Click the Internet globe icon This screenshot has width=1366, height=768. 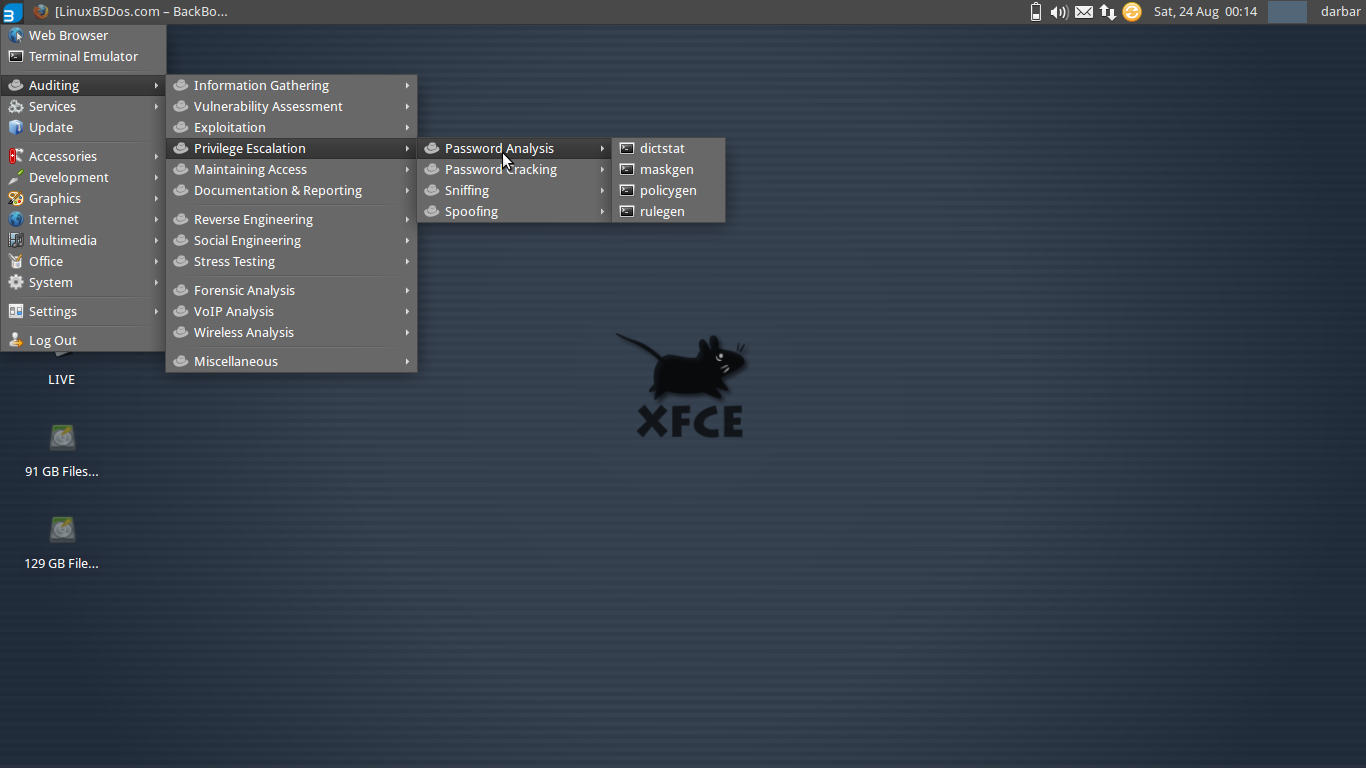click(15, 219)
